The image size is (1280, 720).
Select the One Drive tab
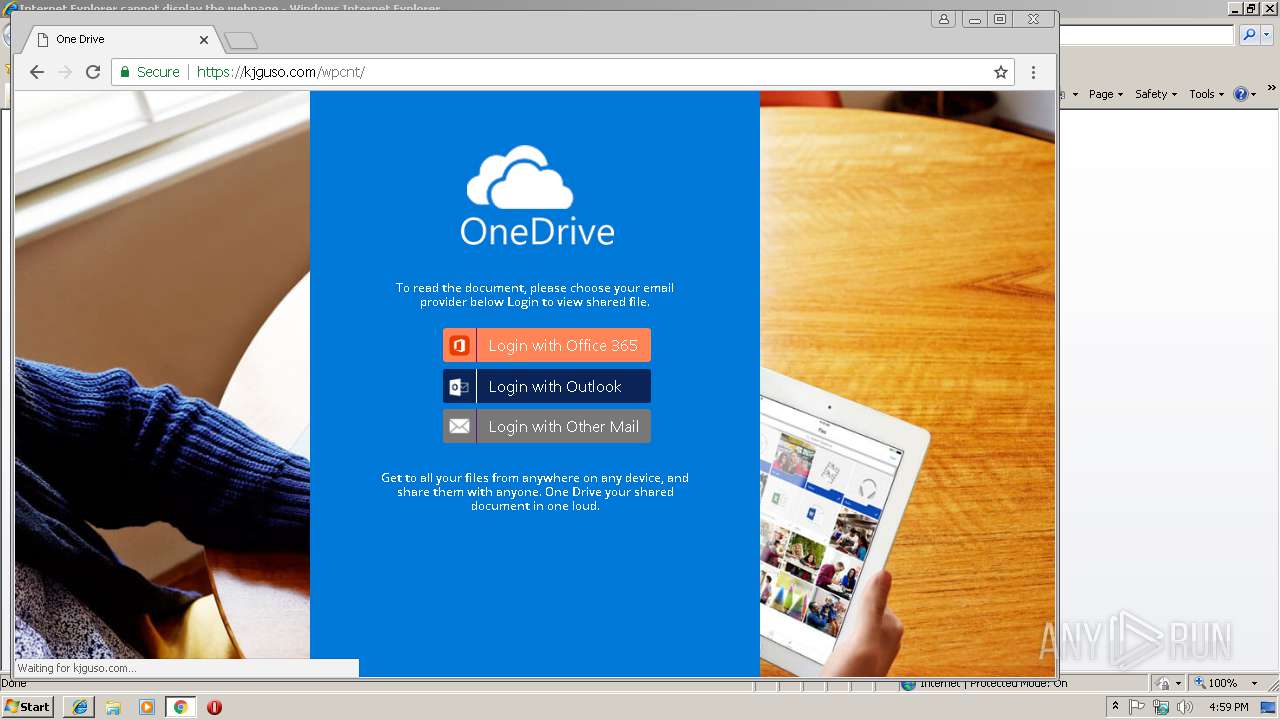click(120, 39)
